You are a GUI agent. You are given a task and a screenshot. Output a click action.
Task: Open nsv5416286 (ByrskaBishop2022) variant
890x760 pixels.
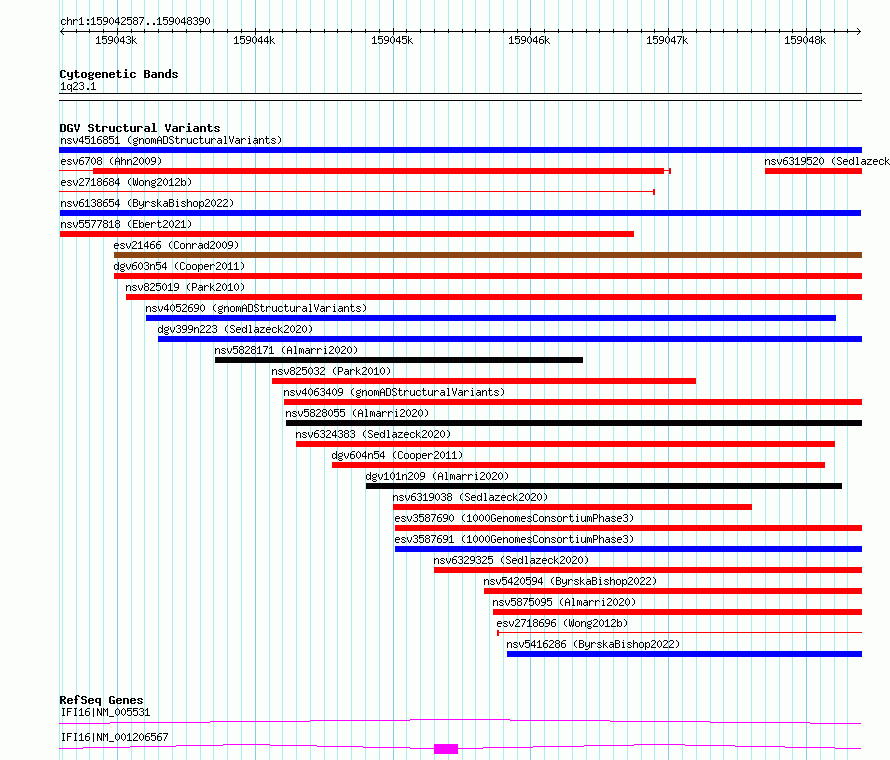(593, 644)
